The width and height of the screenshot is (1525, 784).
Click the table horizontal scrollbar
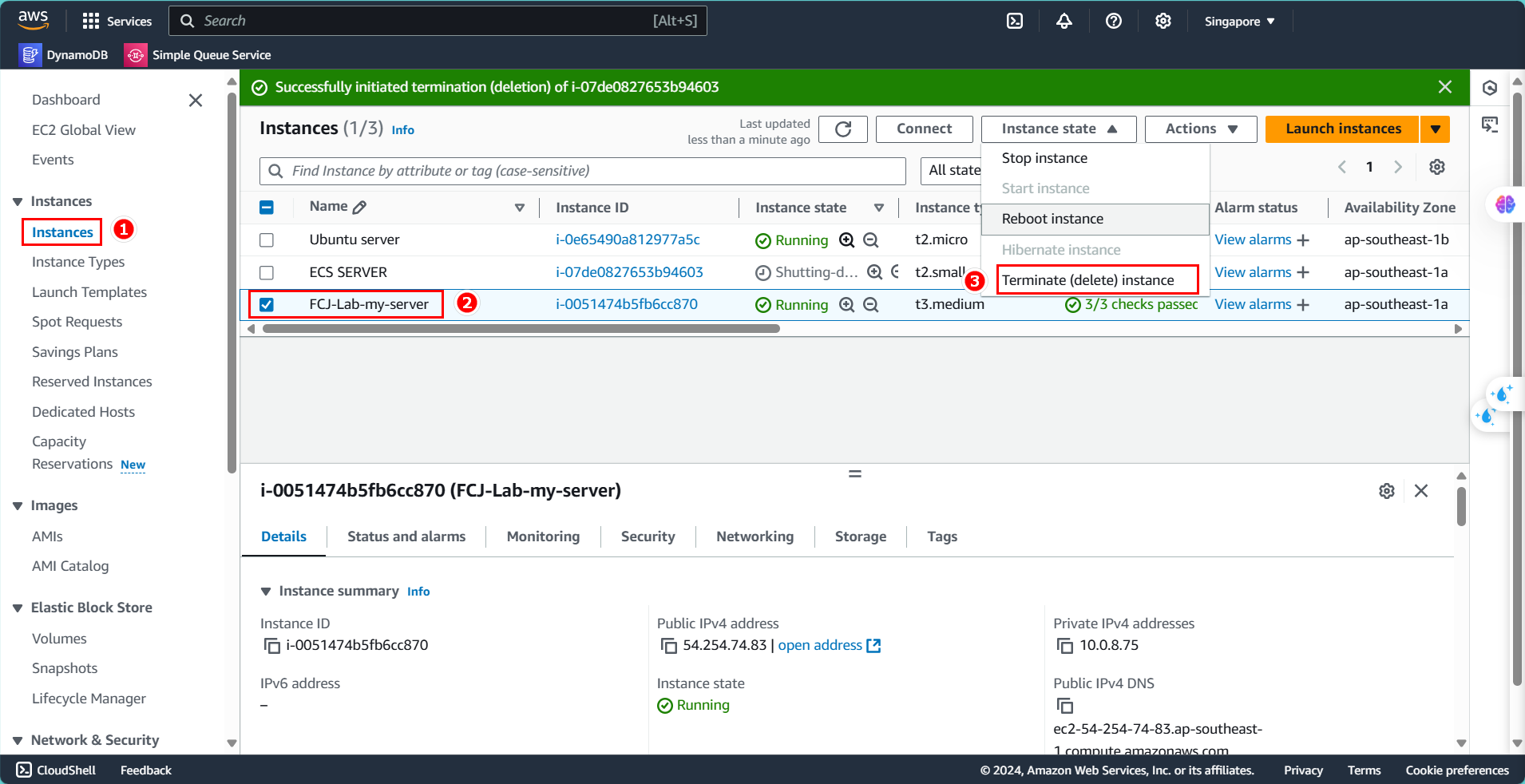[x=521, y=329]
